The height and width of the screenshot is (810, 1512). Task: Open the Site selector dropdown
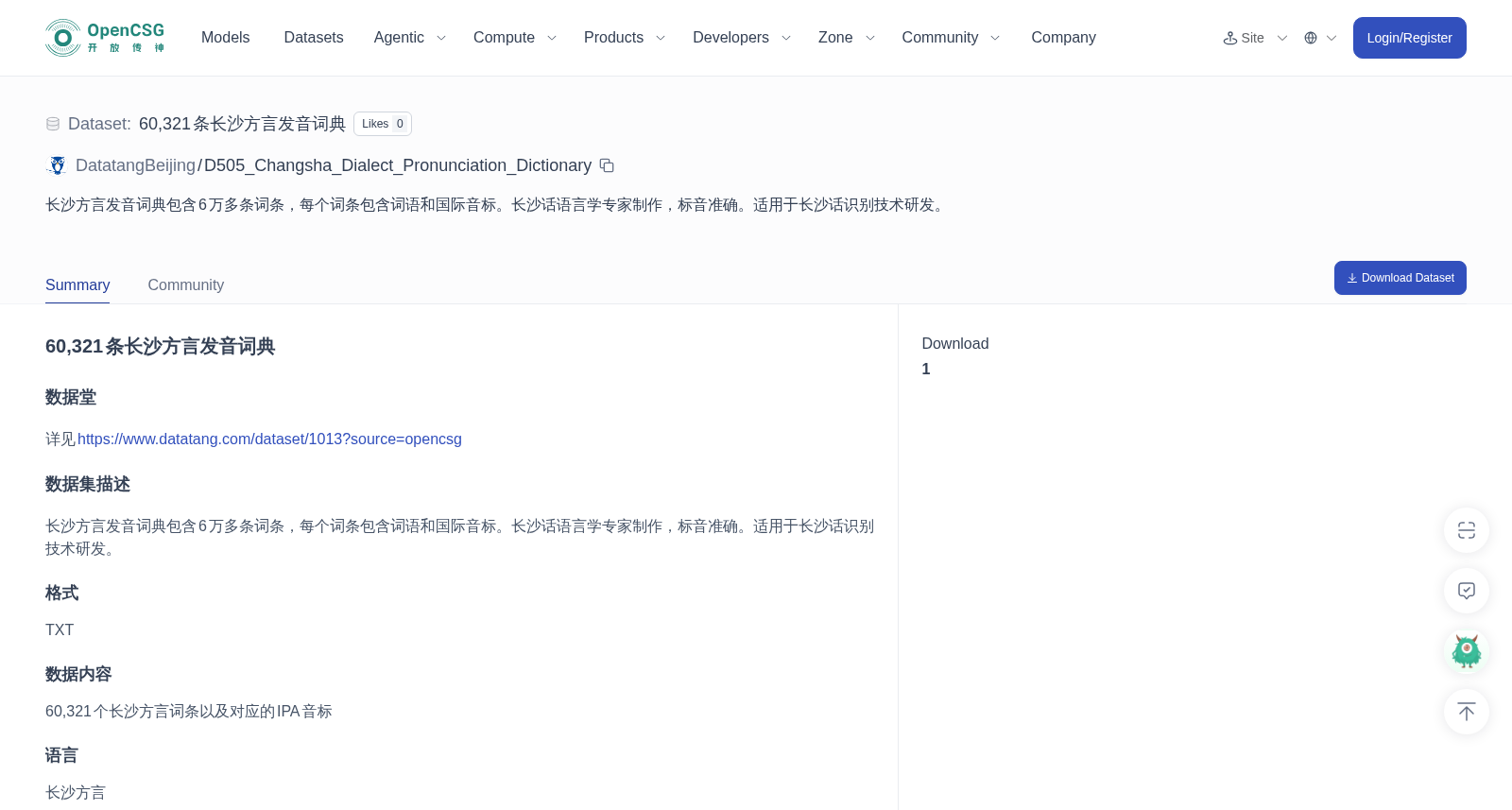coord(1255,38)
